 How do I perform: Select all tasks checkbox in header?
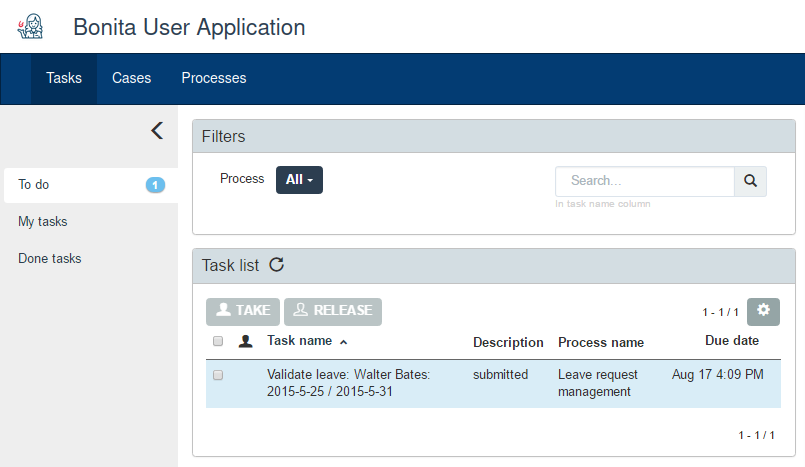(x=218, y=342)
